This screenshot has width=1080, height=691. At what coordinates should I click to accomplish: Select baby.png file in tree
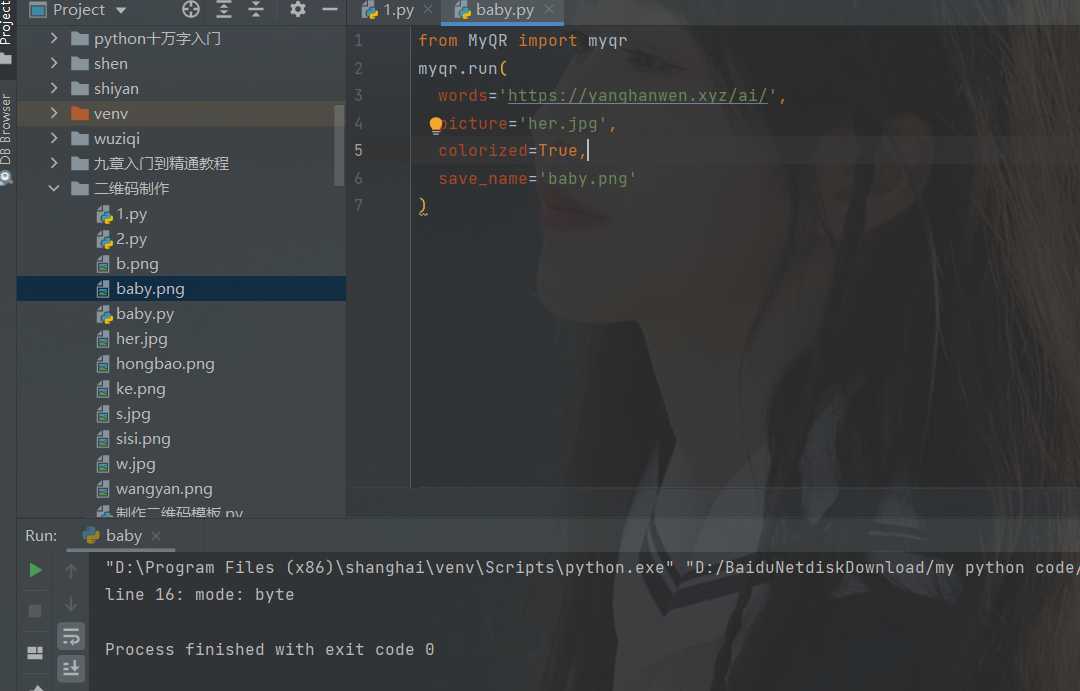(x=181, y=289)
